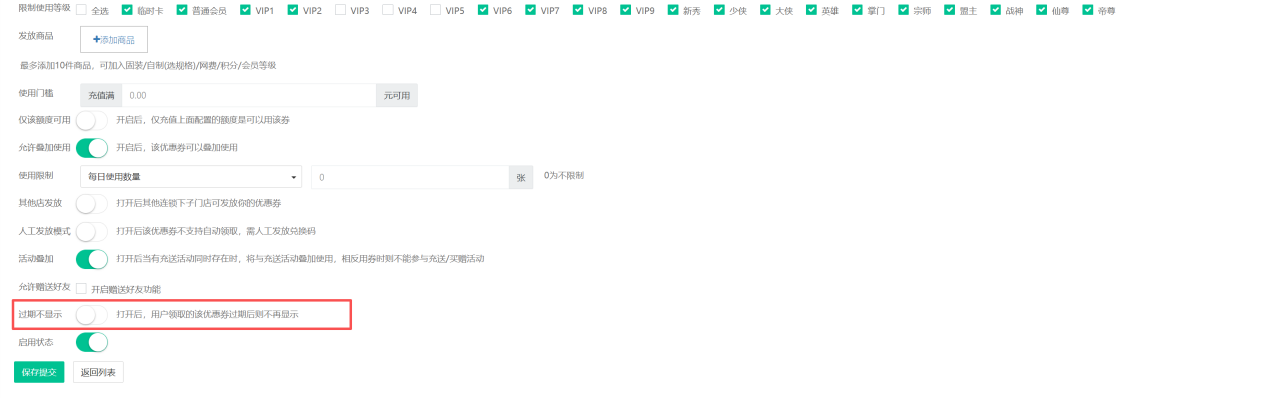Uncheck the 战神 level checkbox

click(x=996, y=10)
